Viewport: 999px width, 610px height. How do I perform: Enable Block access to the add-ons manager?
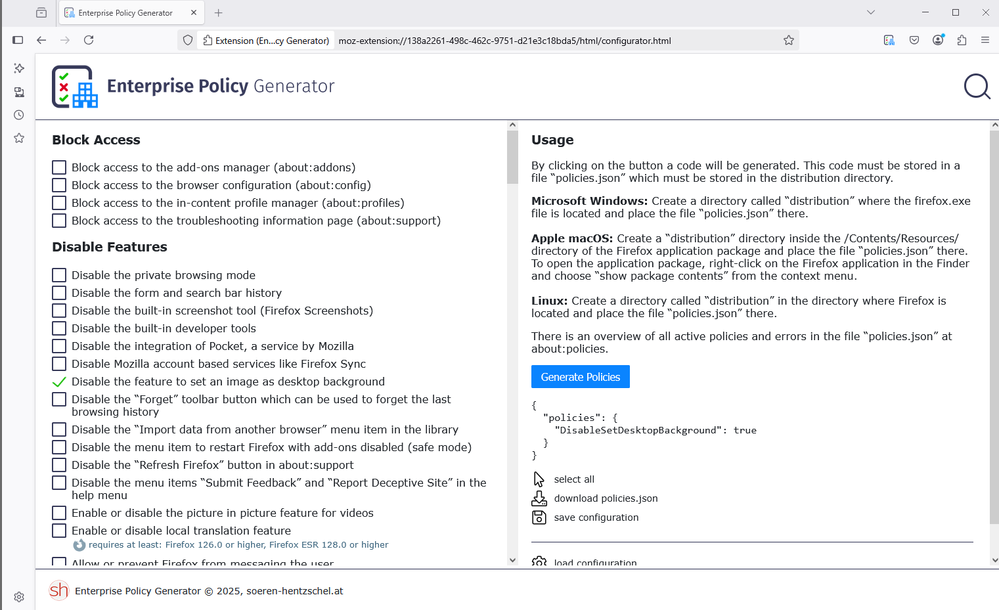point(59,168)
